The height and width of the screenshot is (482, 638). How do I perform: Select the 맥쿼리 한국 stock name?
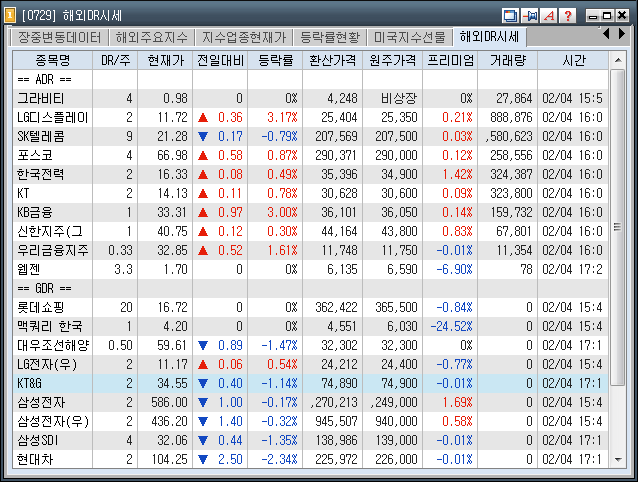point(50,327)
